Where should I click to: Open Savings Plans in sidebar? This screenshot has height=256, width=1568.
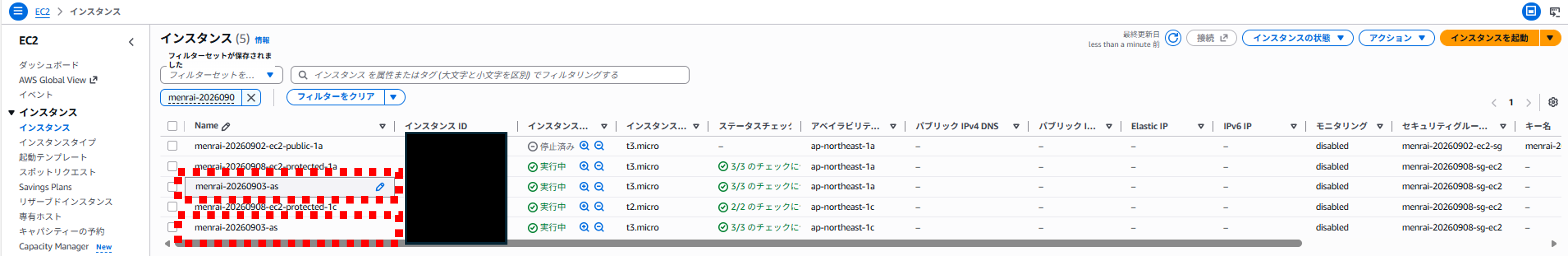[x=45, y=187]
